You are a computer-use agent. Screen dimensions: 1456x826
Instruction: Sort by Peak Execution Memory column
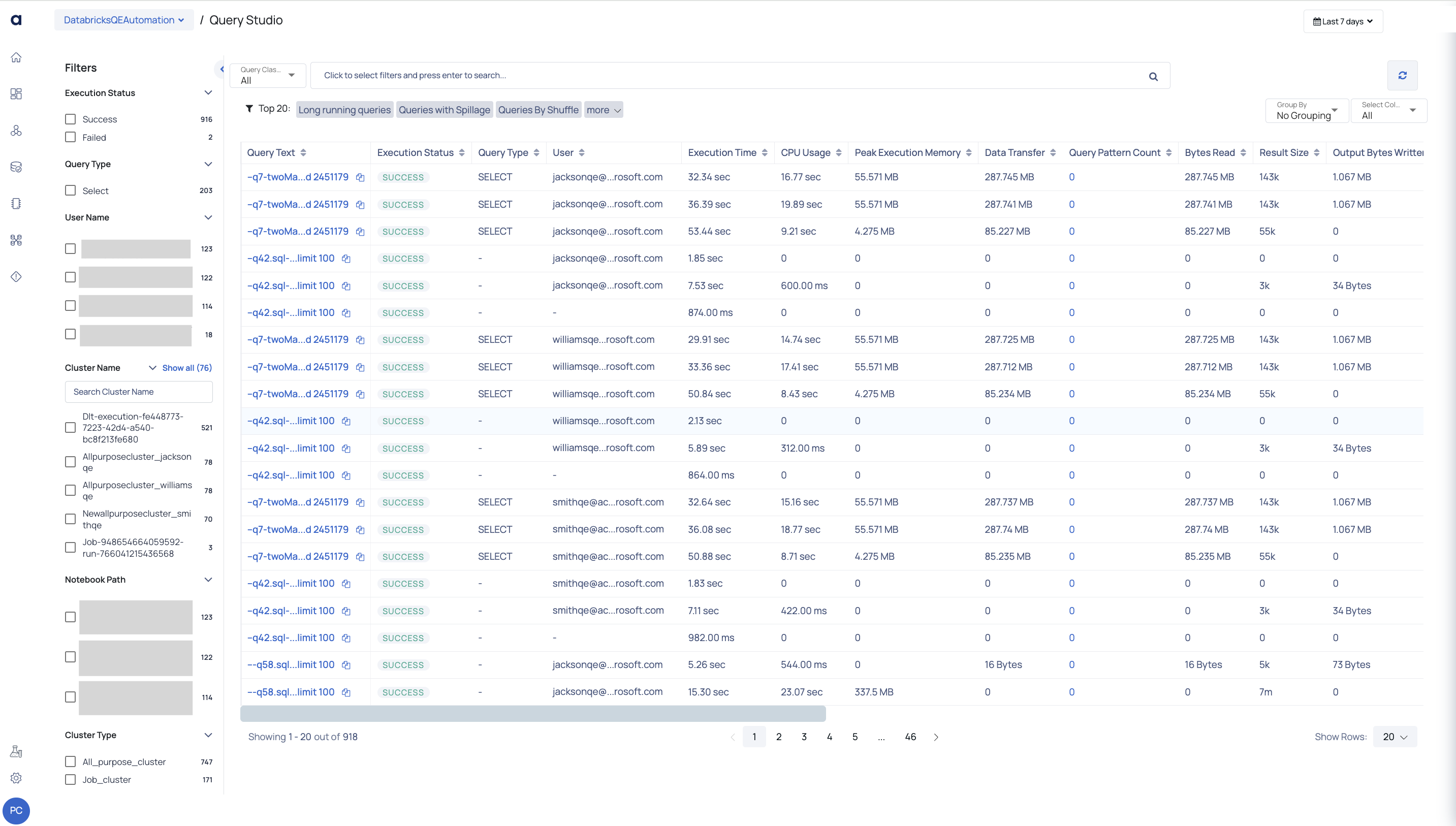pyautogui.click(x=969, y=152)
